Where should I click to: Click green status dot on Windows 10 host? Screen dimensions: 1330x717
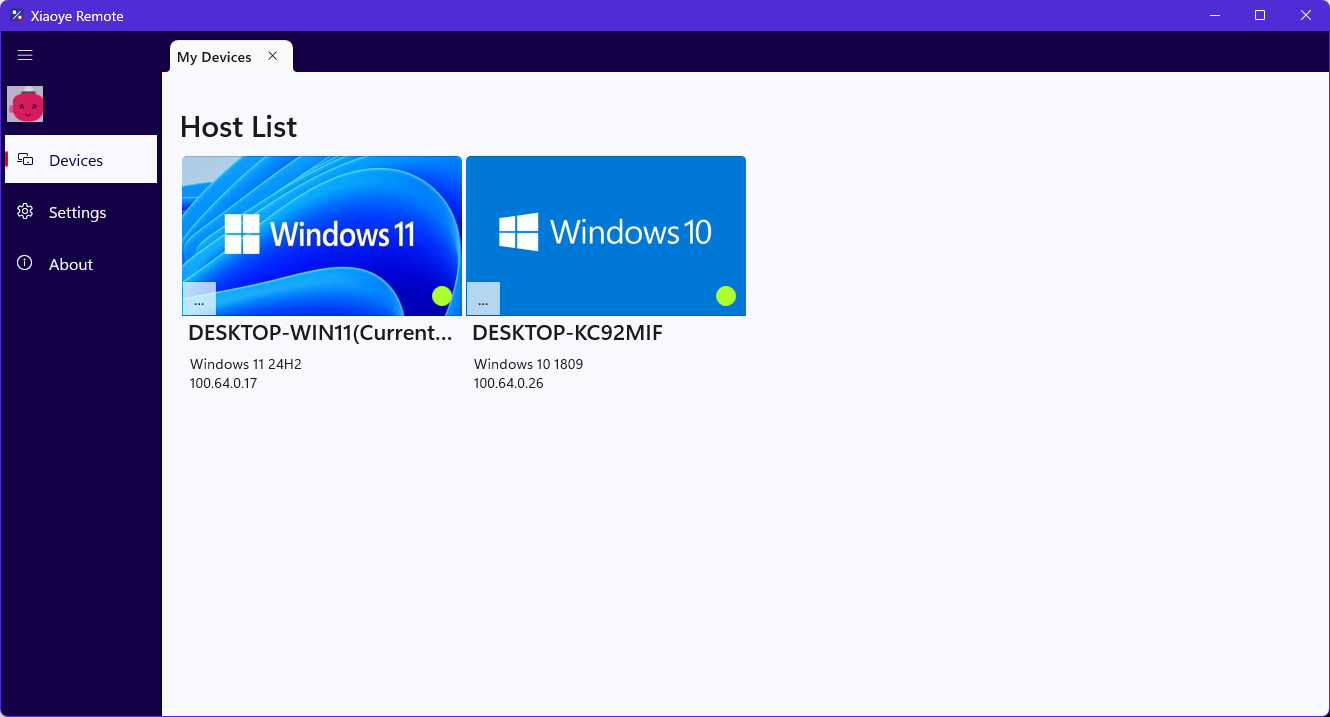726,296
